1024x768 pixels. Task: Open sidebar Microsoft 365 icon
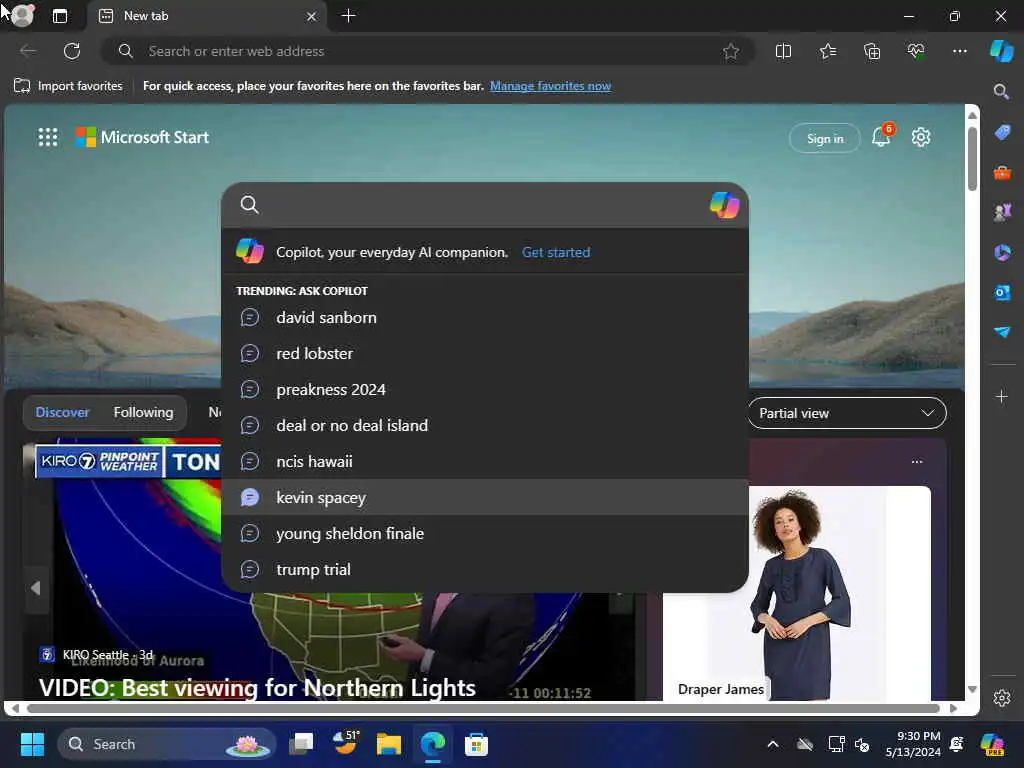point(1002,252)
